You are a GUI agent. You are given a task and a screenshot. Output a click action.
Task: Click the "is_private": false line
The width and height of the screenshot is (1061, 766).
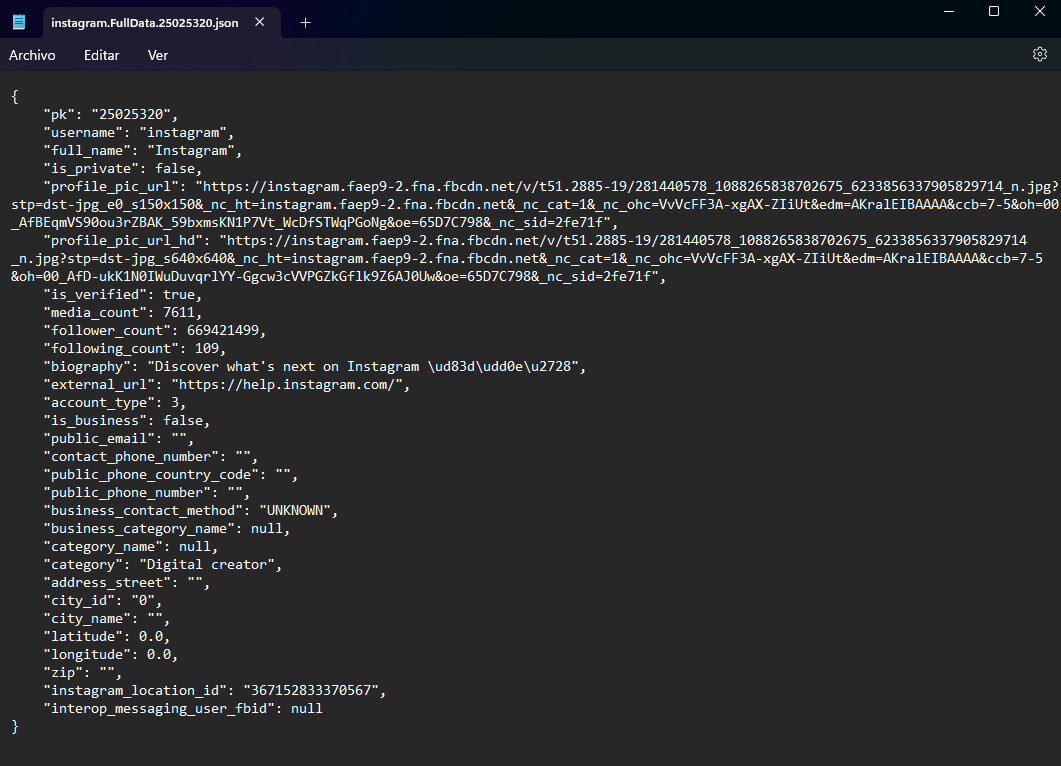pos(122,168)
